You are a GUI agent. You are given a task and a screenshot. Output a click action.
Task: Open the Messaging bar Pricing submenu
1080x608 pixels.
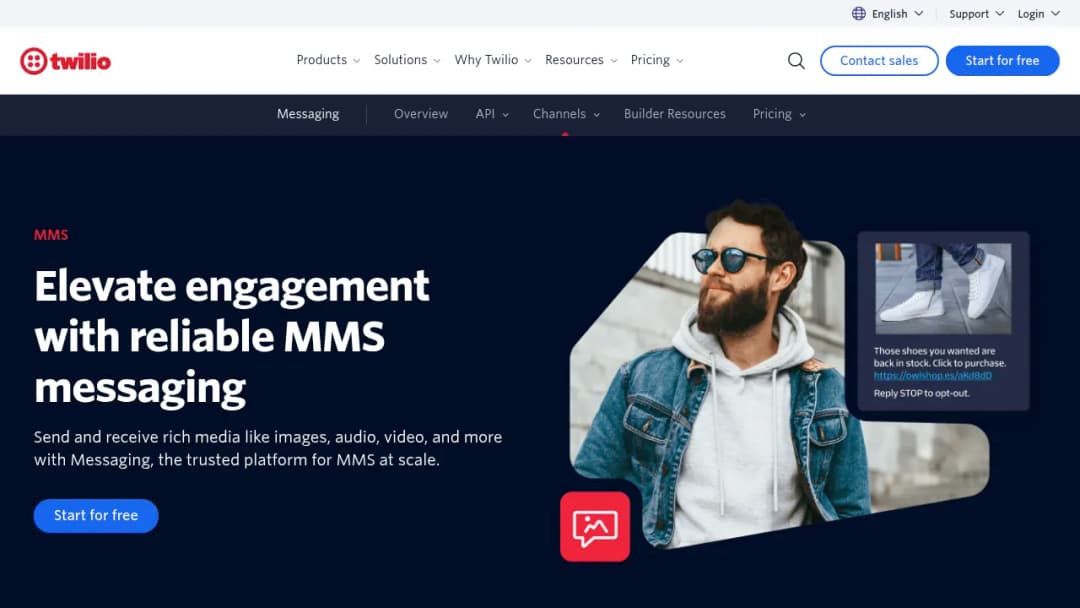(x=778, y=114)
